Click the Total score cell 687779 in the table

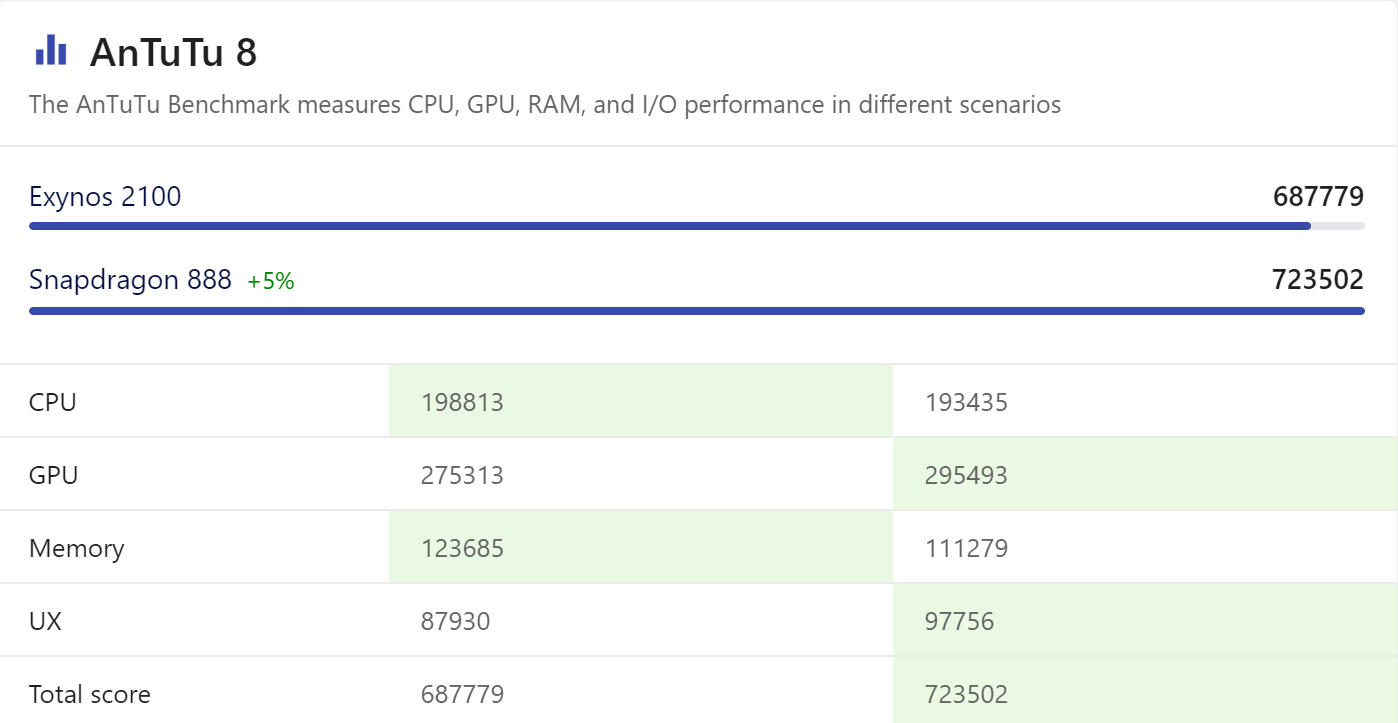pyautogui.click(x=462, y=694)
